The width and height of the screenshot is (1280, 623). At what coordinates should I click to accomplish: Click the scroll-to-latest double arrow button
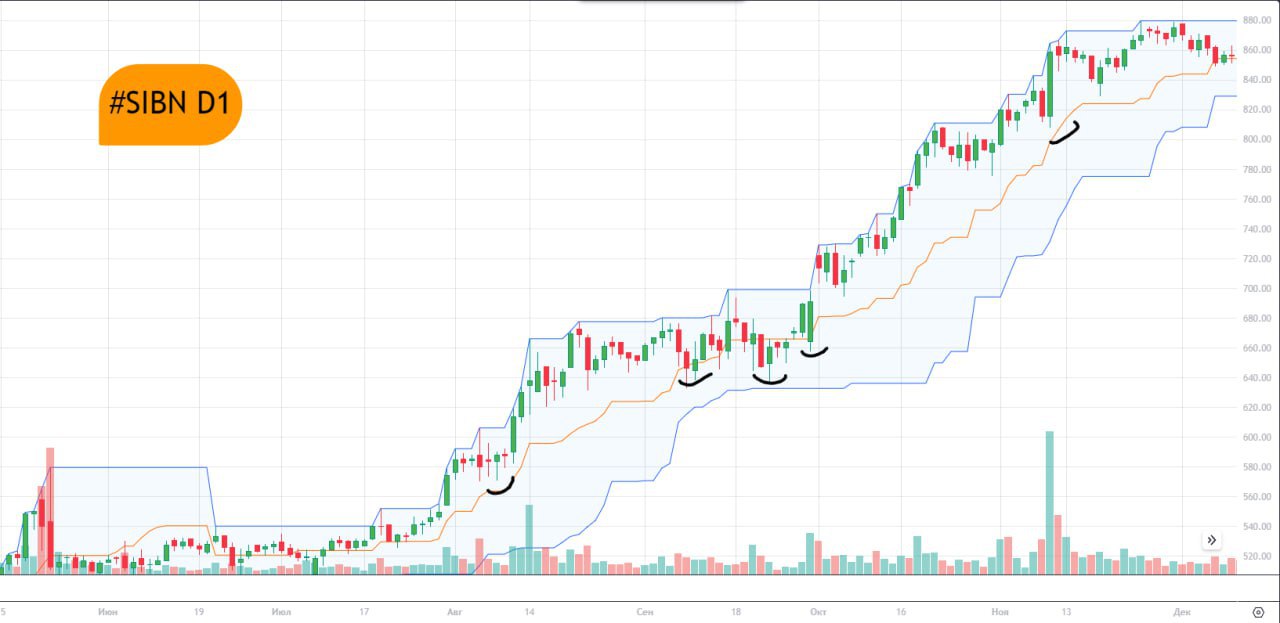[x=1212, y=540]
